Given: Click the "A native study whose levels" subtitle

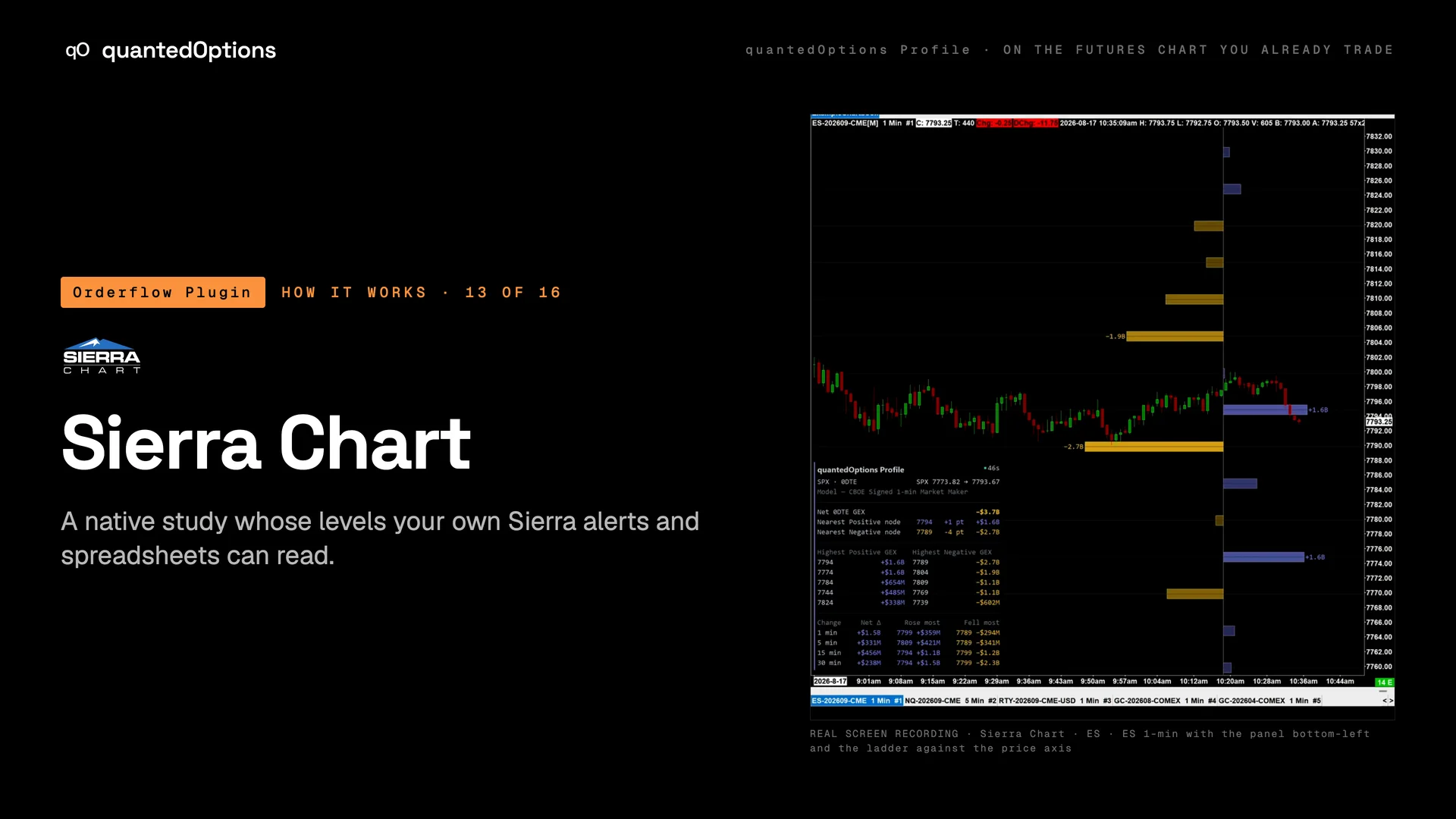Looking at the screenshot, I should click(380, 538).
